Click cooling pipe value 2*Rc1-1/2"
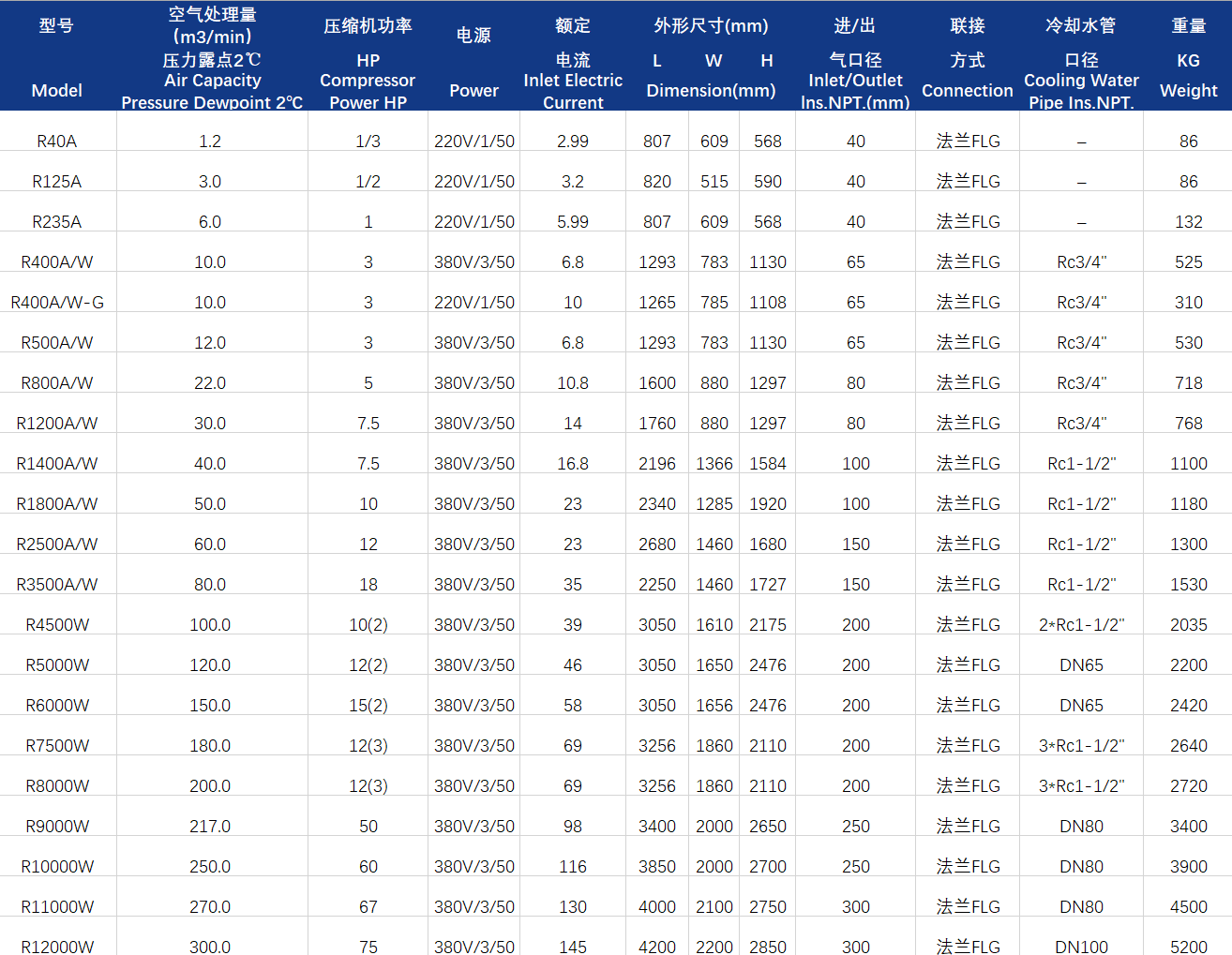Viewport: 1232px width, 955px height. tap(1081, 625)
